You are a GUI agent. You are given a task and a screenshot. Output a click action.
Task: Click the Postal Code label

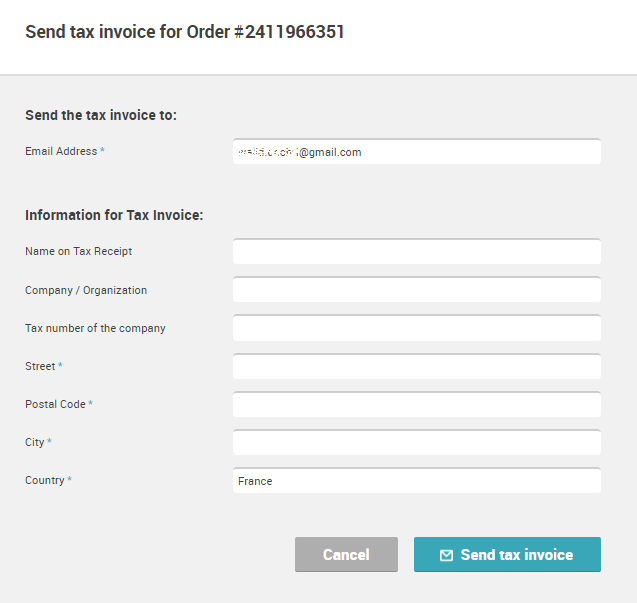click(55, 404)
